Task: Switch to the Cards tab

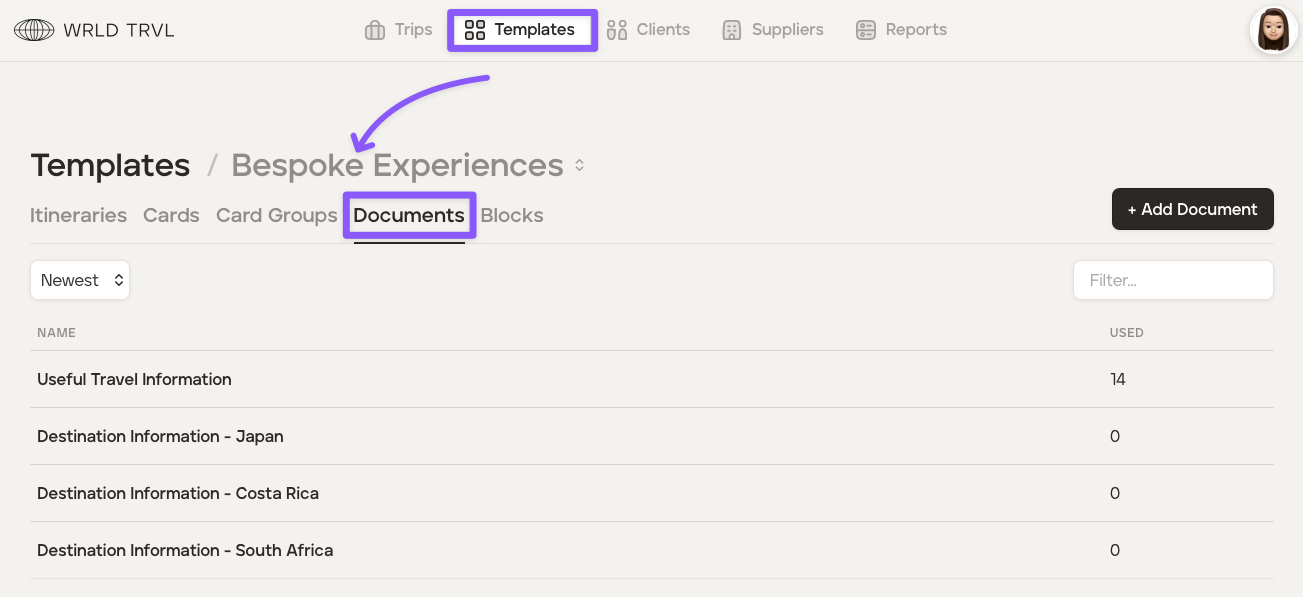Action: point(171,215)
